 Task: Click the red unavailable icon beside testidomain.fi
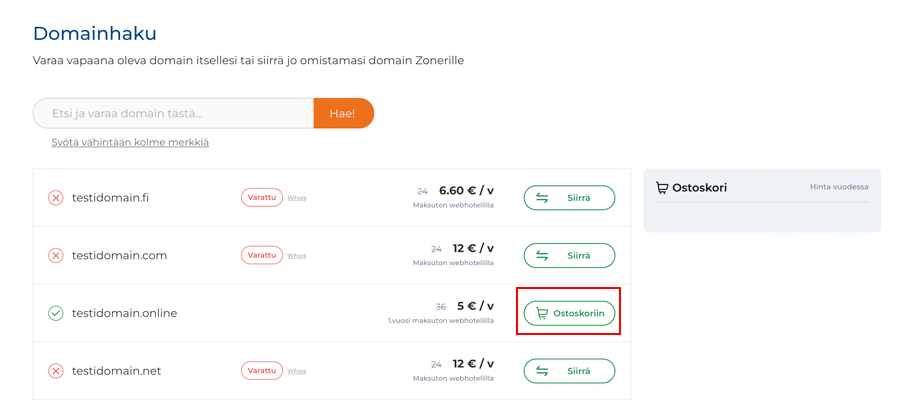(x=56, y=198)
